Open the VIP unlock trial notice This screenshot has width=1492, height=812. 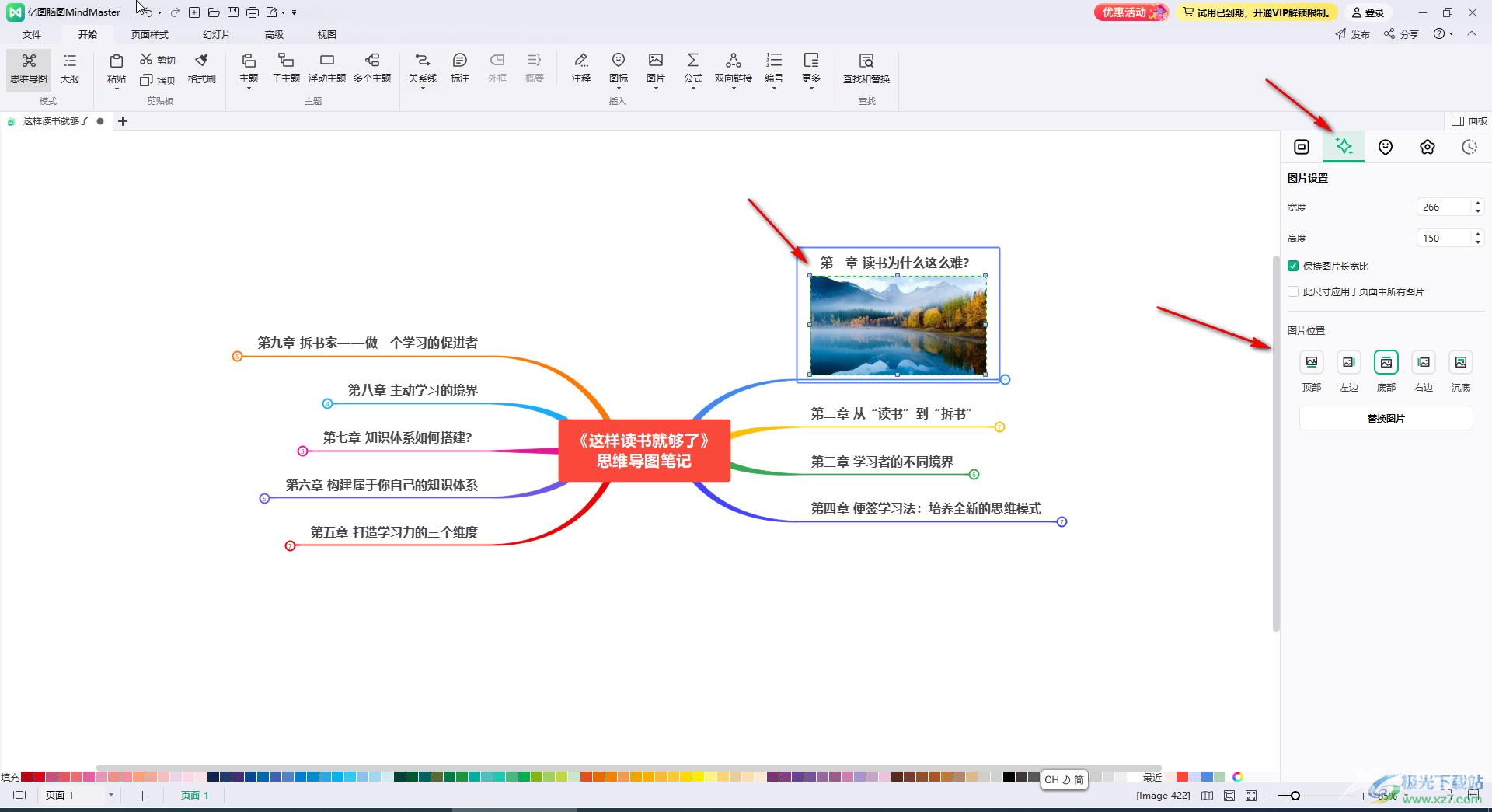1256,12
